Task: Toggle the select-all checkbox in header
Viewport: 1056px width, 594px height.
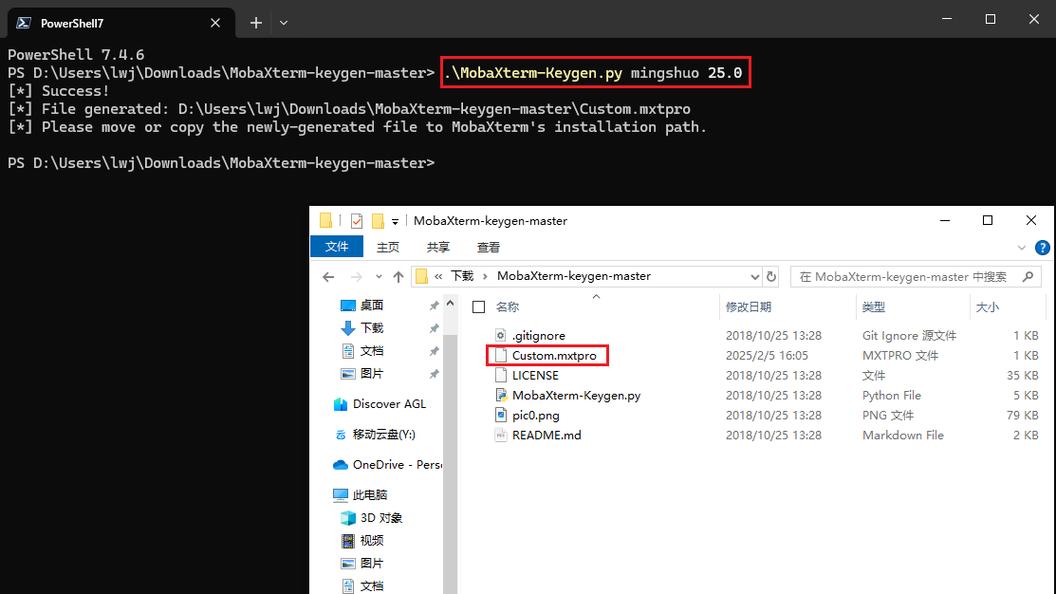Action: (x=479, y=307)
